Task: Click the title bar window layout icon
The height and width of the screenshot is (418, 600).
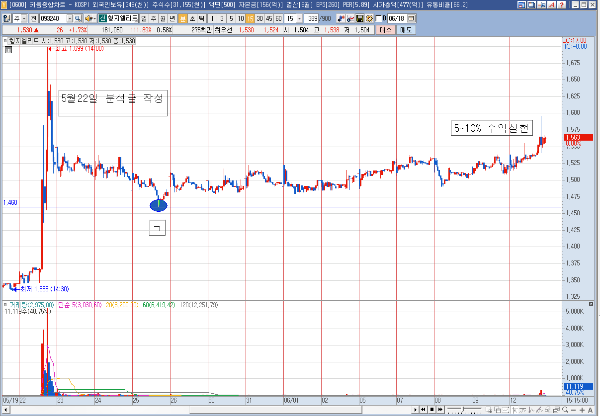Action: (x=521, y=5)
